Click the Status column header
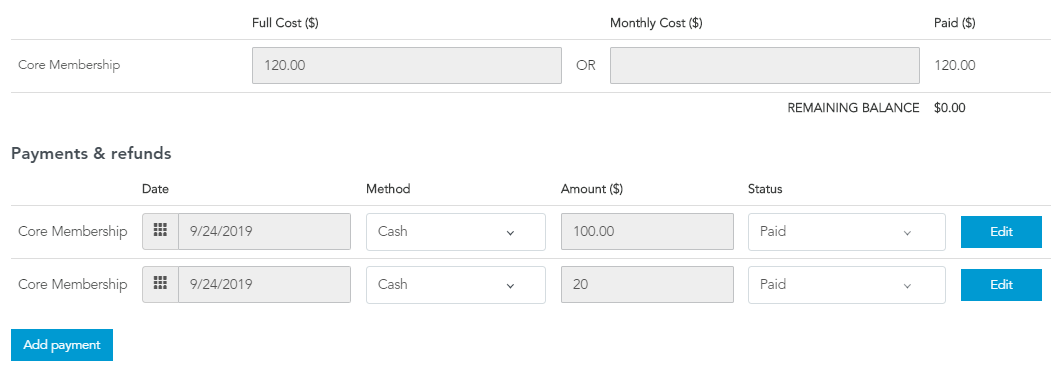The image size is (1062, 377). coord(765,189)
